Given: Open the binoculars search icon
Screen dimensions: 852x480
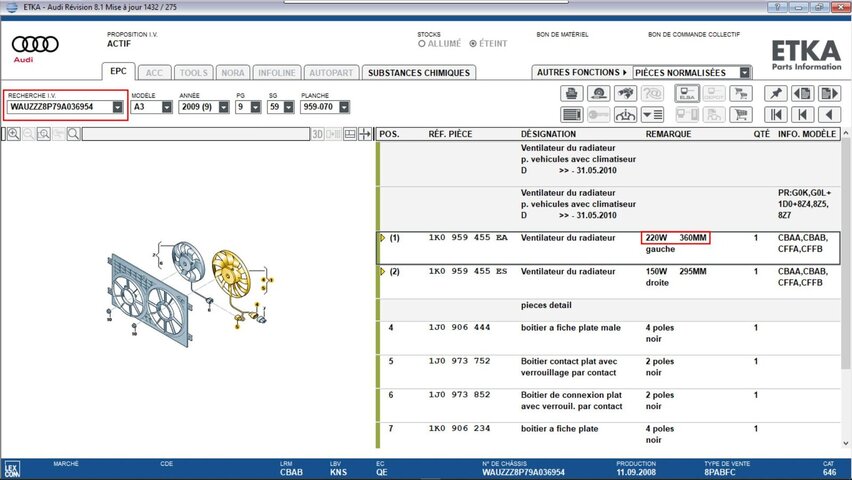Looking at the screenshot, I should (625, 93).
